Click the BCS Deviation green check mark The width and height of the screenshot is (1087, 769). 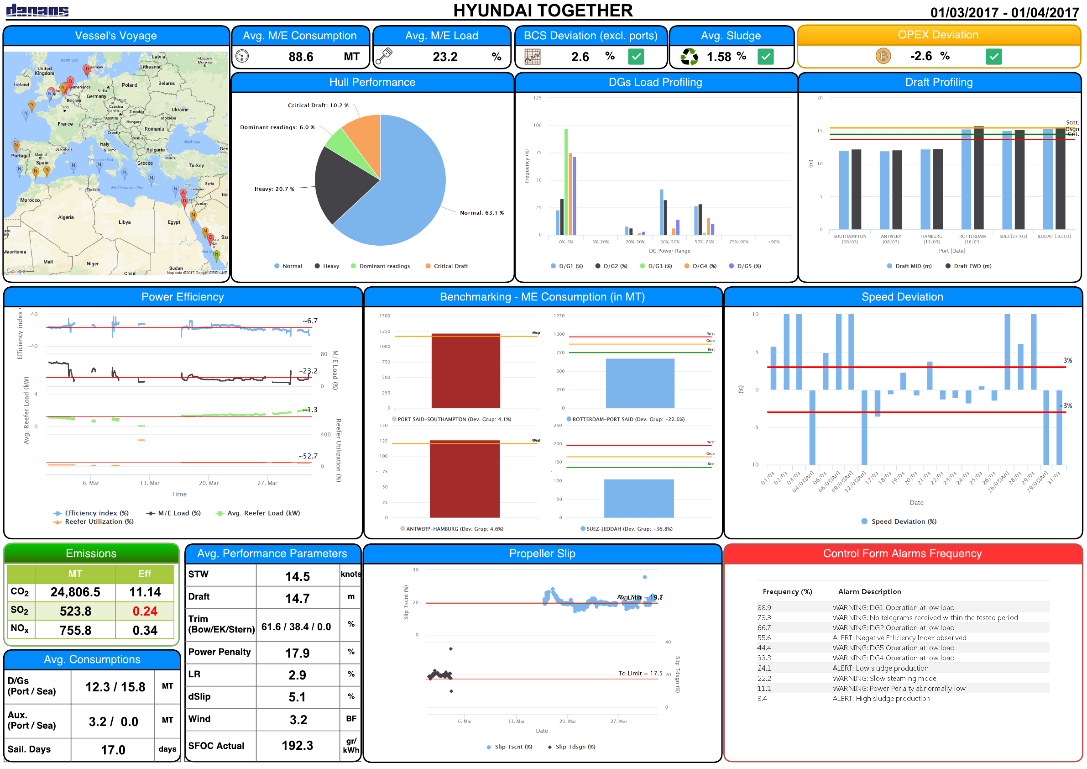636,57
